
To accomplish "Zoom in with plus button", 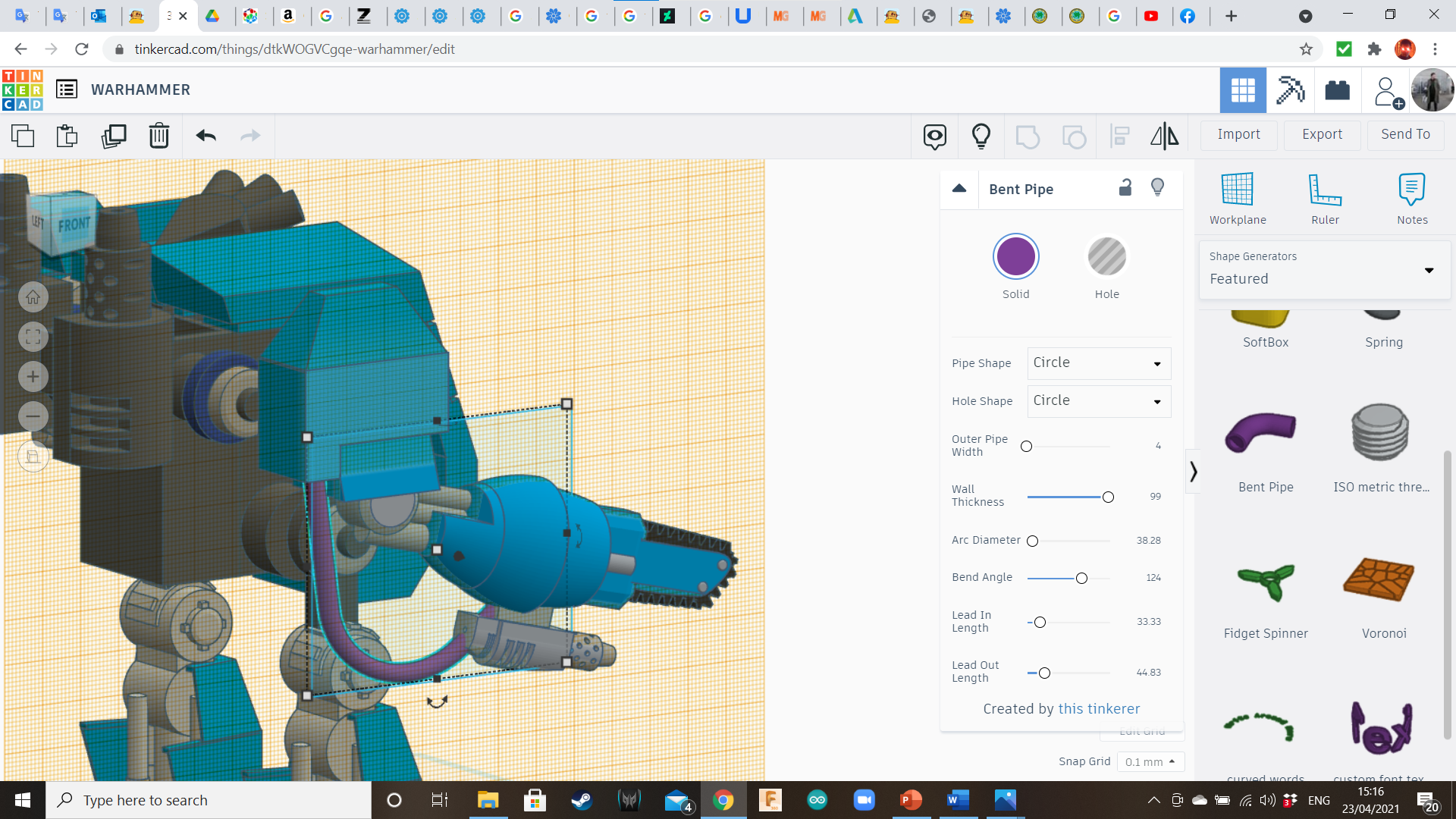I will click(33, 377).
